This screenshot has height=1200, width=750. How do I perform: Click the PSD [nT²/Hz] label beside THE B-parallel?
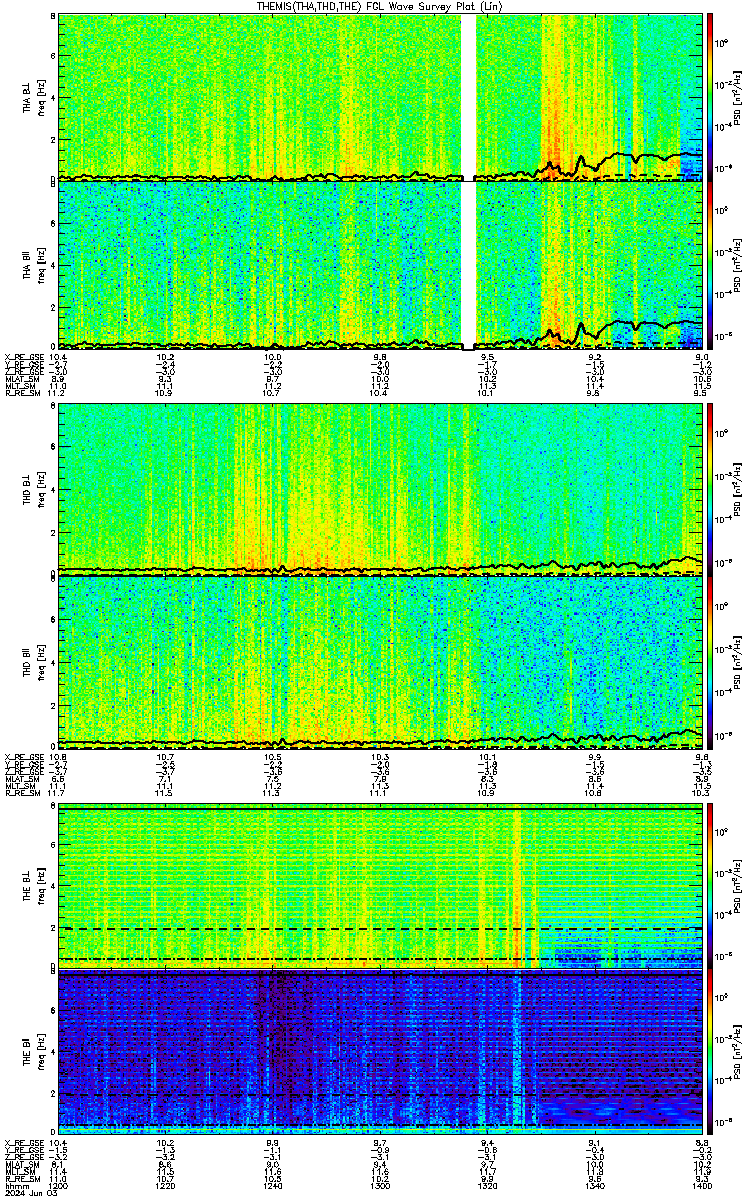pyautogui.click(x=738, y=1053)
